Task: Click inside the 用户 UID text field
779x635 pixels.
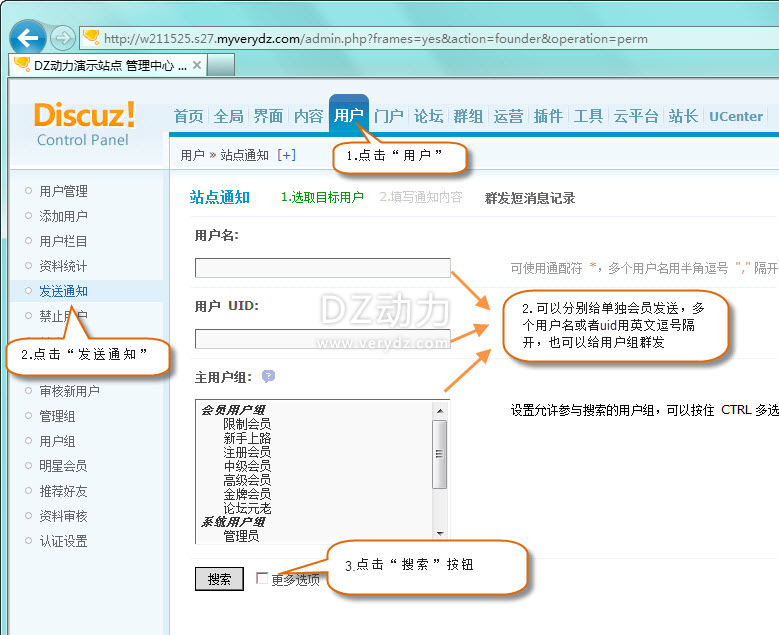Action: click(x=322, y=338)
